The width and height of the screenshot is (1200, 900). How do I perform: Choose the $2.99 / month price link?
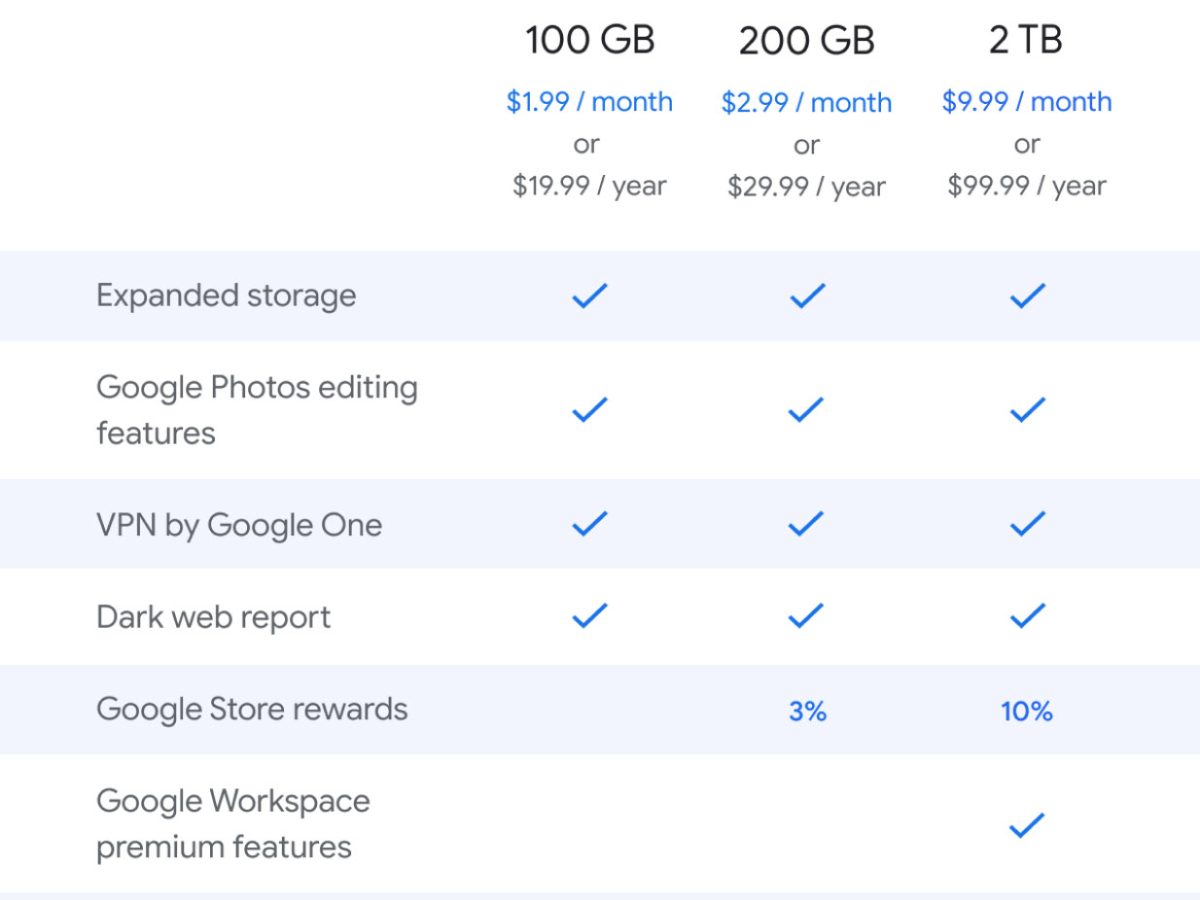point(807,102)
